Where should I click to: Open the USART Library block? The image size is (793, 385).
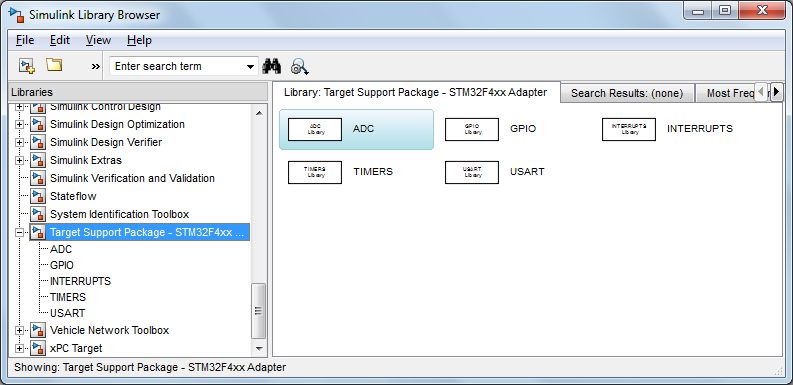click(x=472, y=172)
